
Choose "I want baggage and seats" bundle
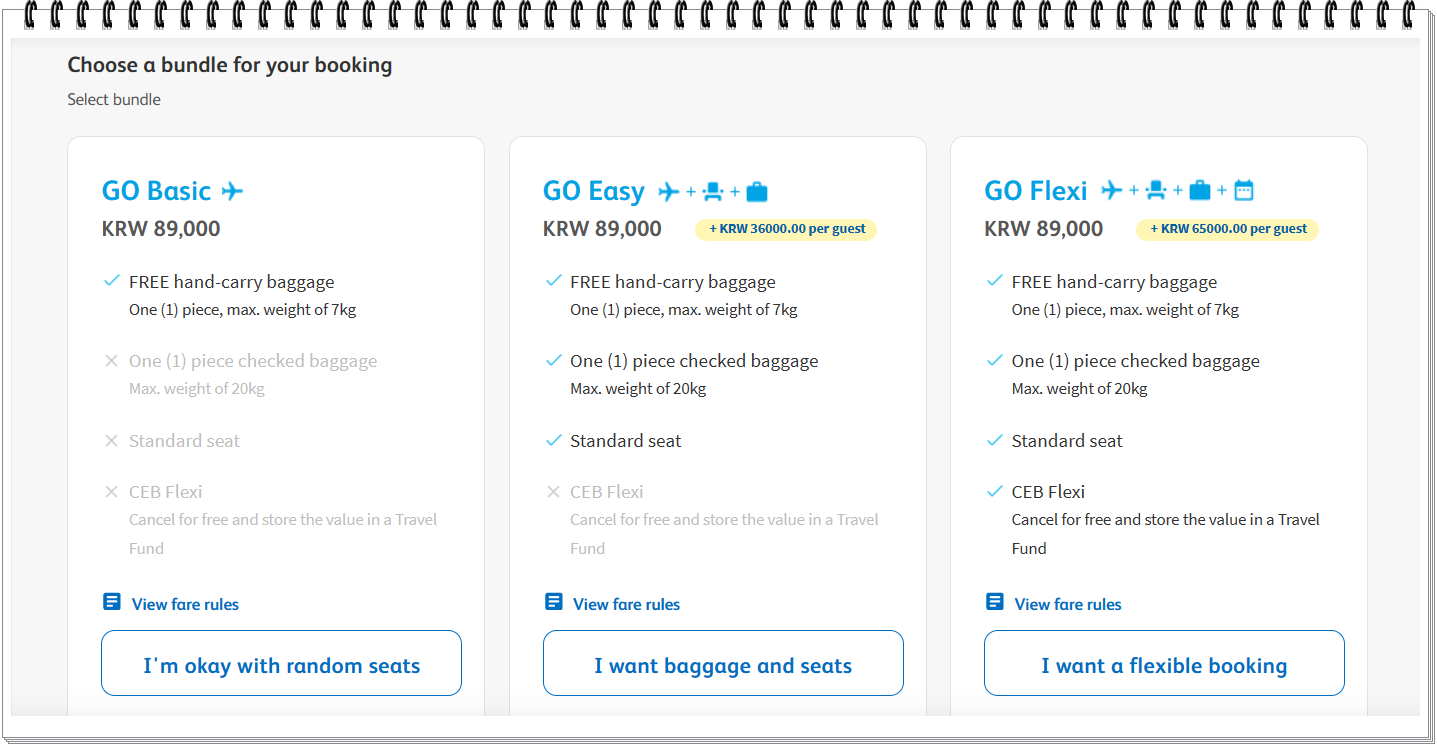tap(723, 663)
